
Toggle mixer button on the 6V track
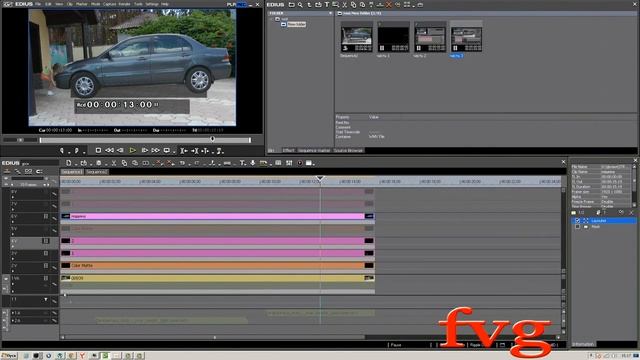click(x=46, y=216)
